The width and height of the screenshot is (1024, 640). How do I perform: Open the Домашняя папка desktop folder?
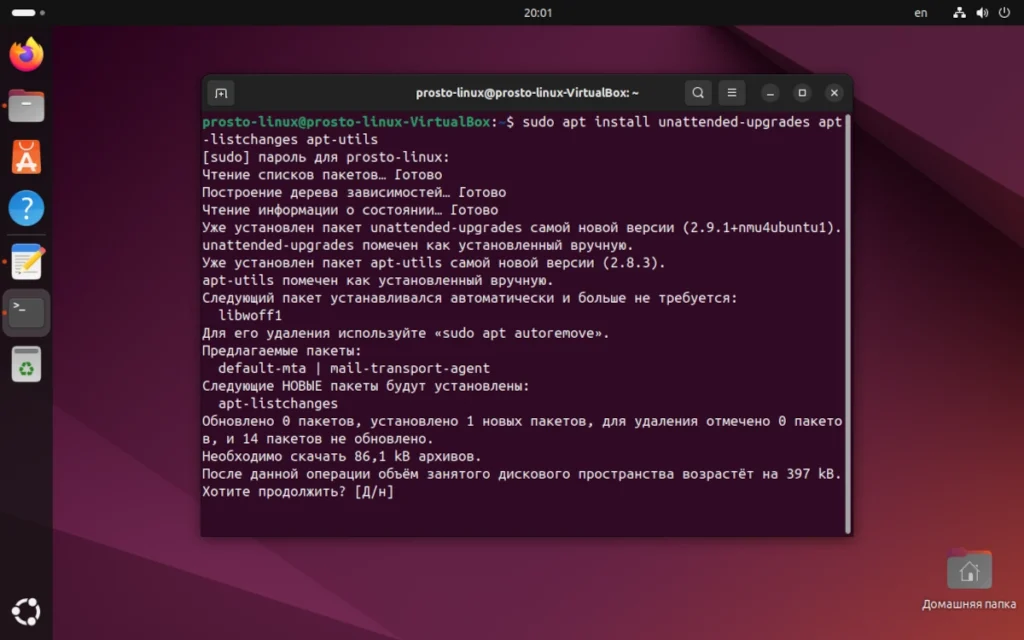pos(969,580)
